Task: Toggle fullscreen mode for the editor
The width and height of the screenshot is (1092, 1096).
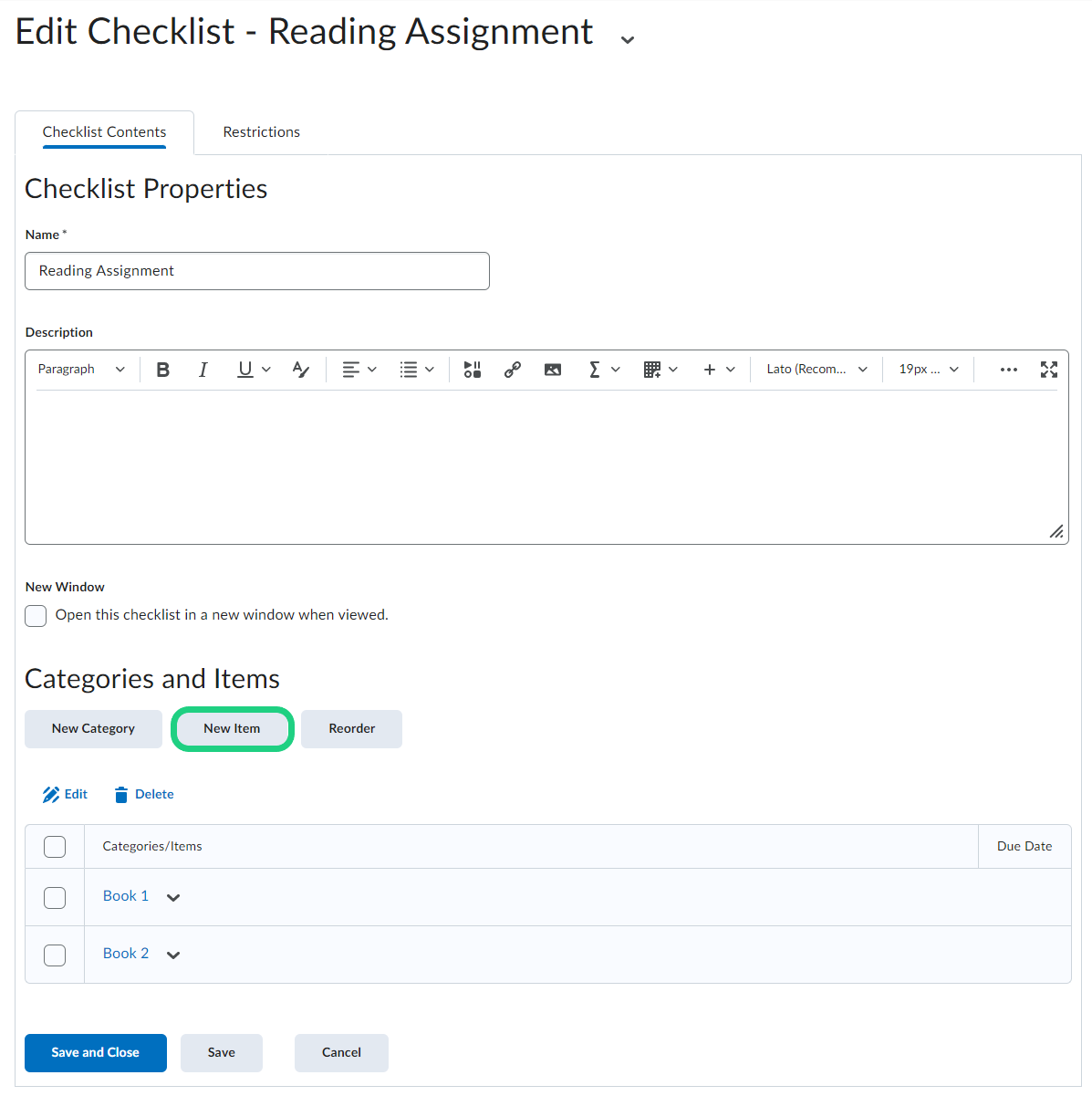Action: coord(1049,370)
